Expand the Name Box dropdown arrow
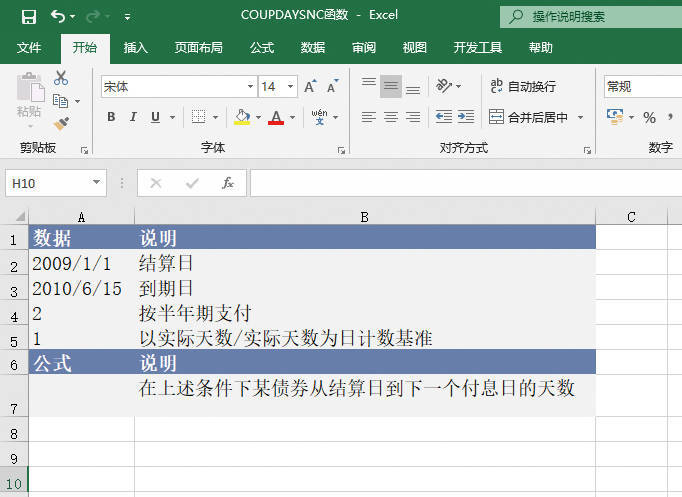Image resolution: width=682 pixels, height=497 pixels. (96, 183)
